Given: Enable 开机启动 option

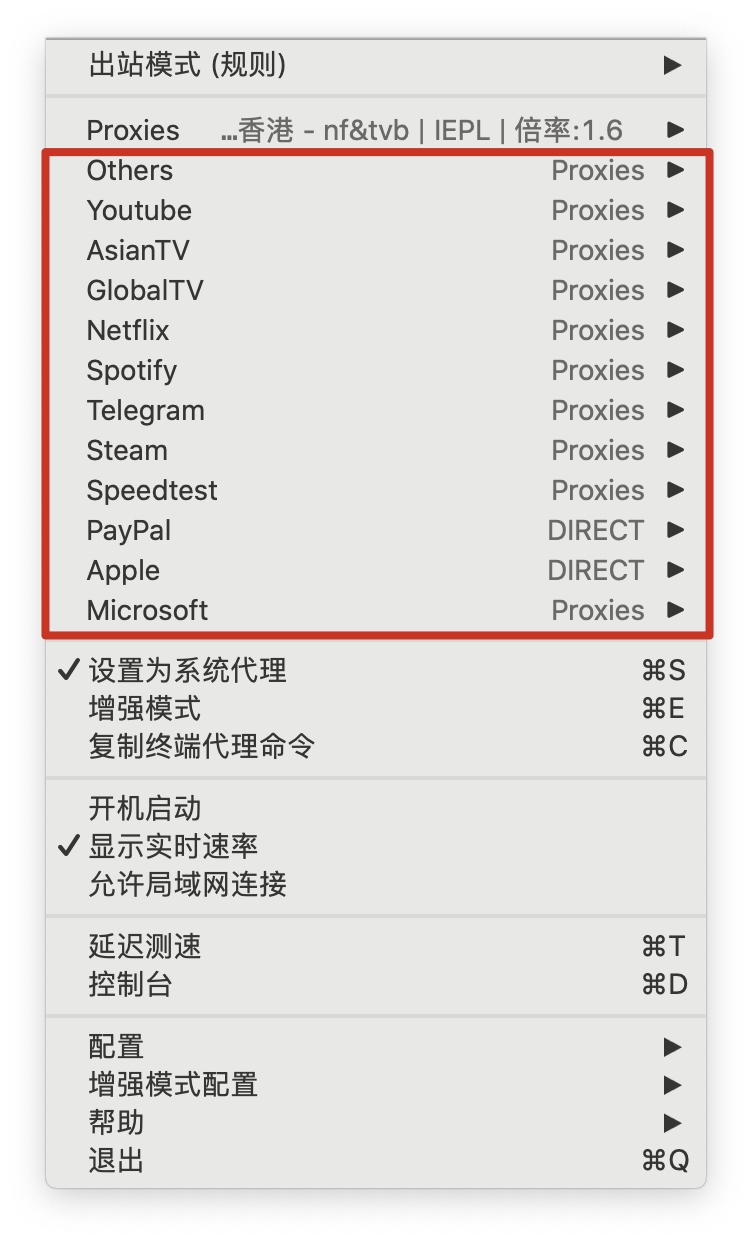Looking at the screenshot, I should click(145, 808).
